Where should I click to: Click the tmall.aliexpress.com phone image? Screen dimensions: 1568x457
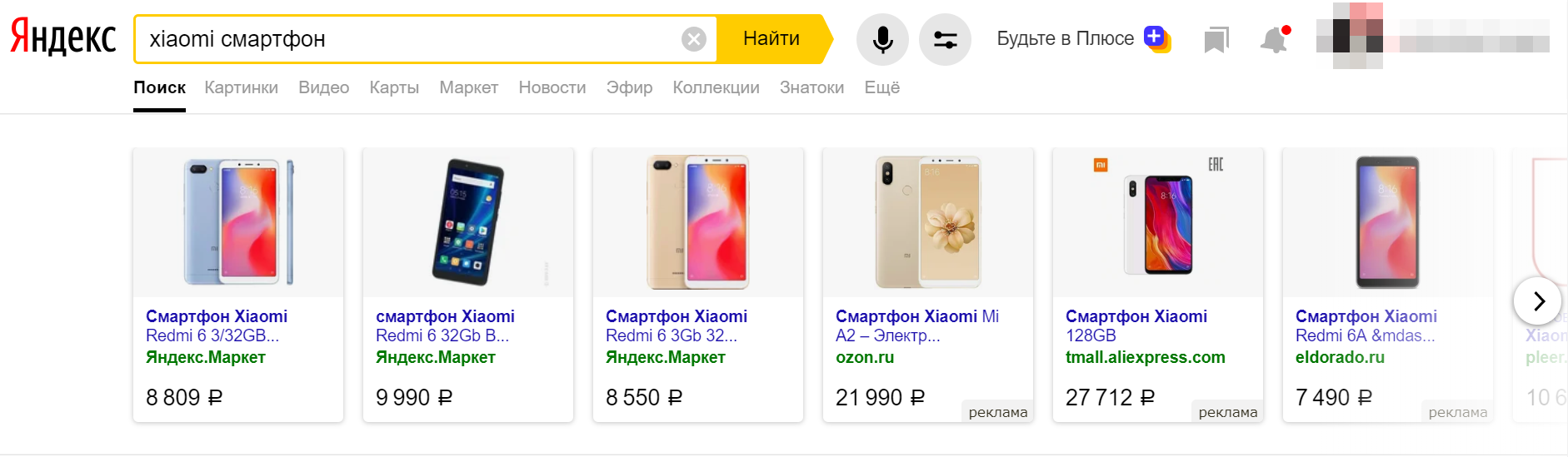pos(1158,222)
